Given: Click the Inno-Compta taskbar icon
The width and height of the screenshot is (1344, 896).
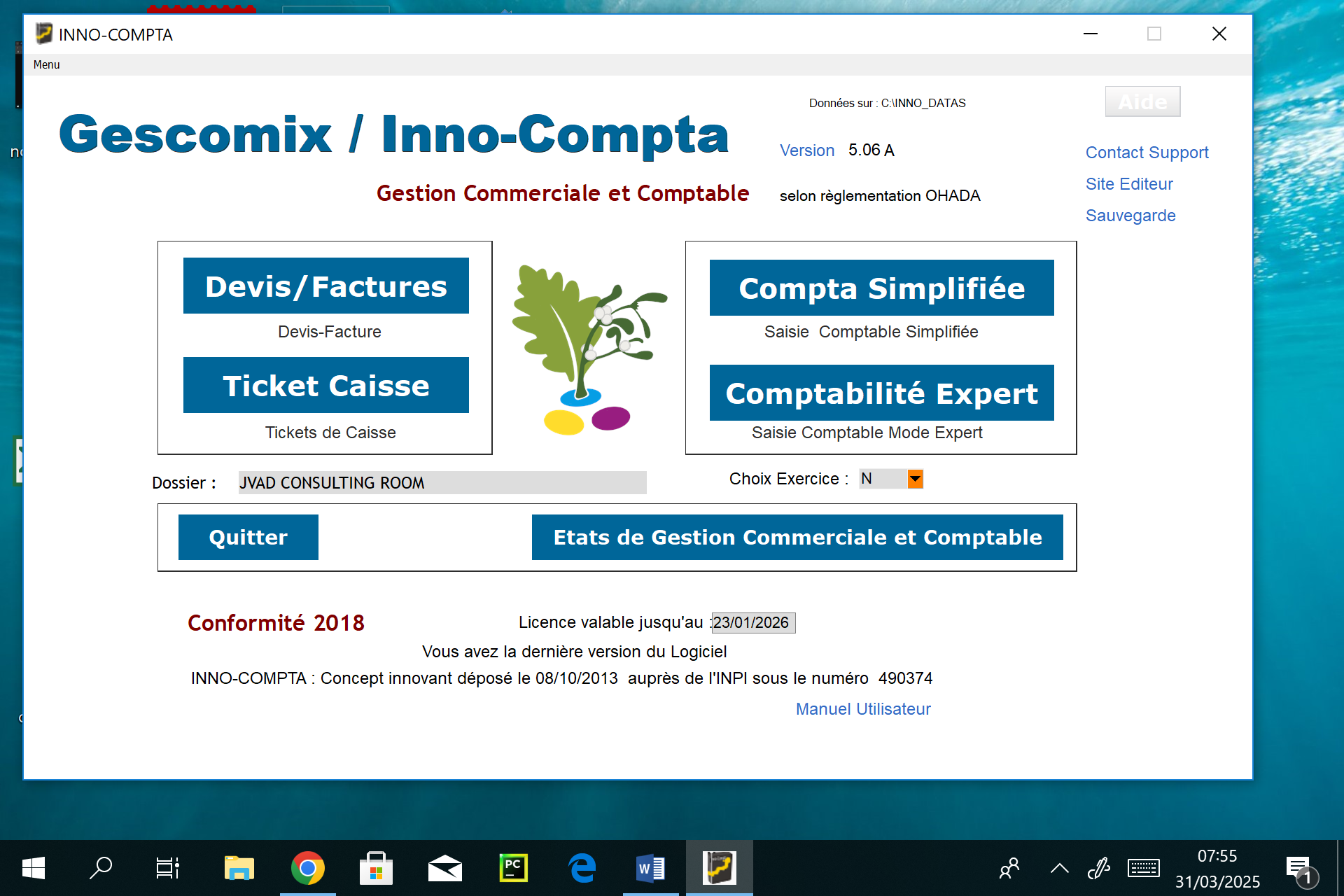Looking at the screenshot, I should pos(719,868).
